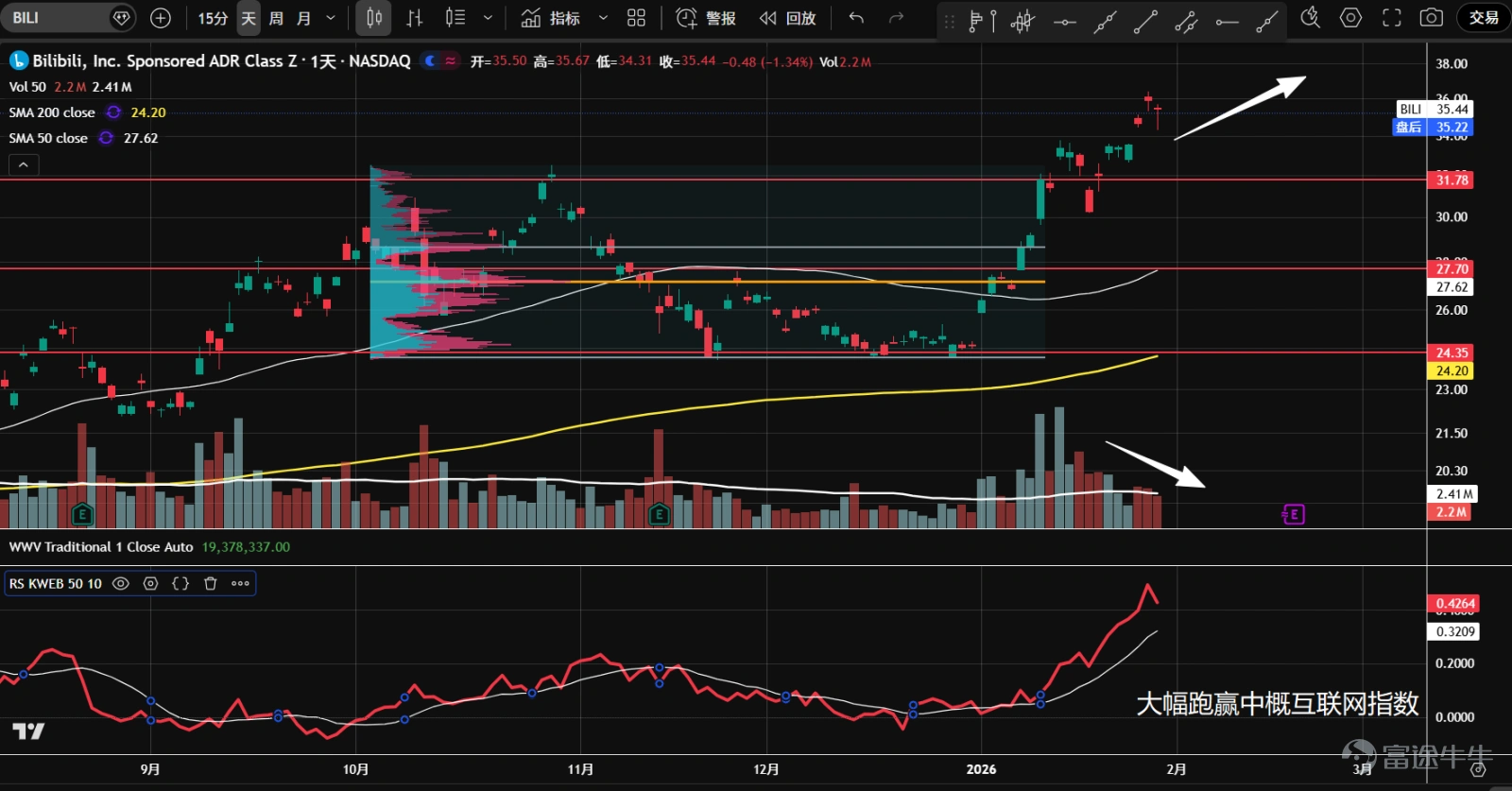This screenshot has height=791, width=1512.
Task: Open the layout grid icon
Action: coord(636,18)
